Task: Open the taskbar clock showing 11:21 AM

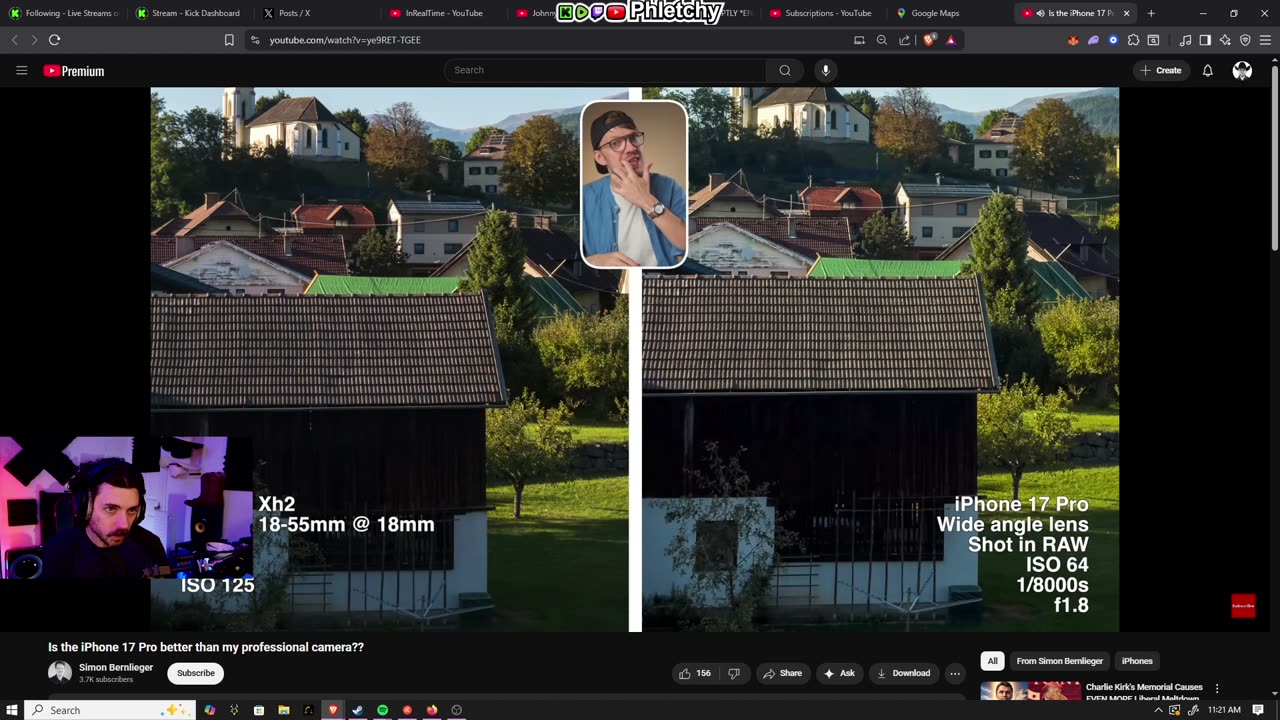Action: click(x=1224, y=710)
